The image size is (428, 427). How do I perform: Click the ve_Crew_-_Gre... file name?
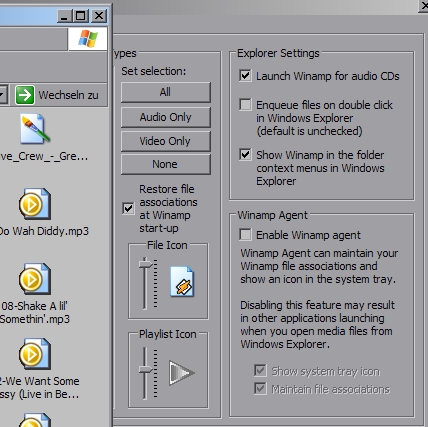(44, 156)
